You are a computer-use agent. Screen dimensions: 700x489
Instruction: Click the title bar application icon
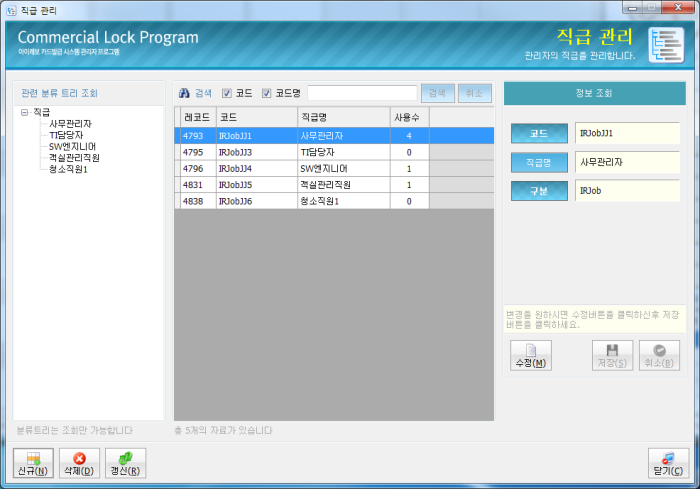tap(11, 9)
